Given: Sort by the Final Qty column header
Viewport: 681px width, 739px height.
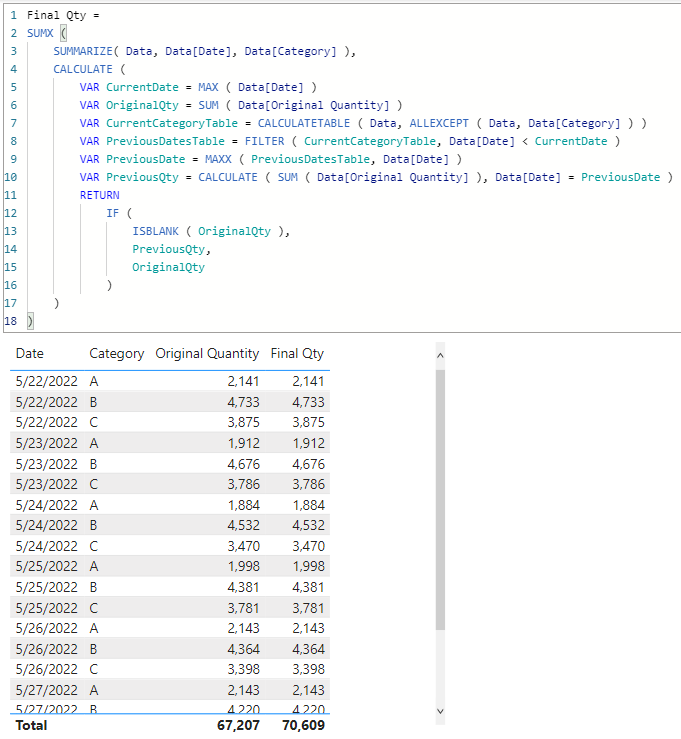Looking at the screenshot, I should pyautogui.click(x=297, y=353).
